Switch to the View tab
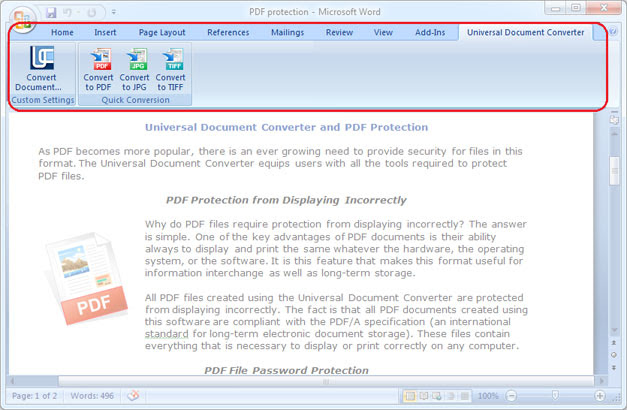 pos(383,32)
